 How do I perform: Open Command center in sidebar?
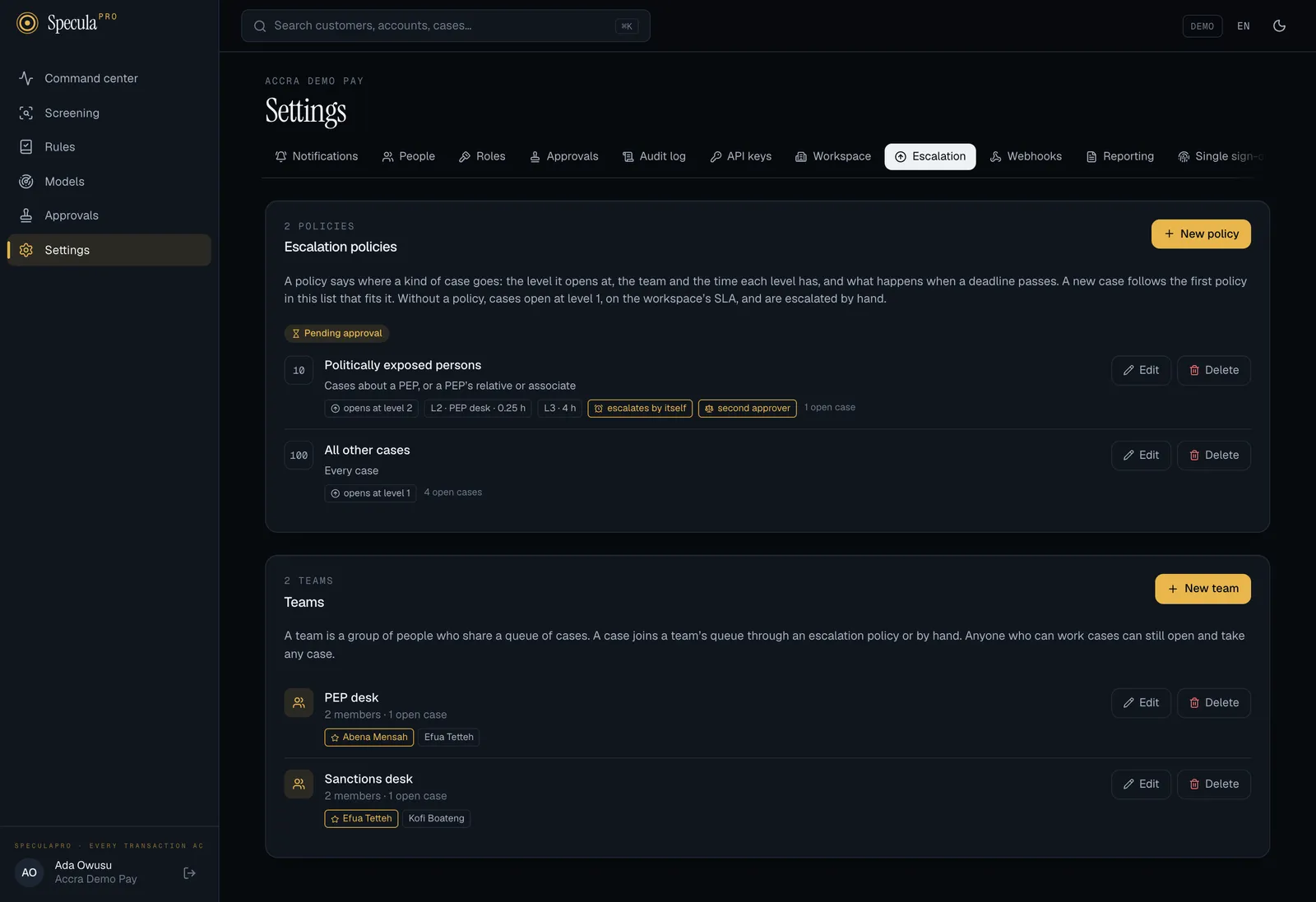coord(109,78)
